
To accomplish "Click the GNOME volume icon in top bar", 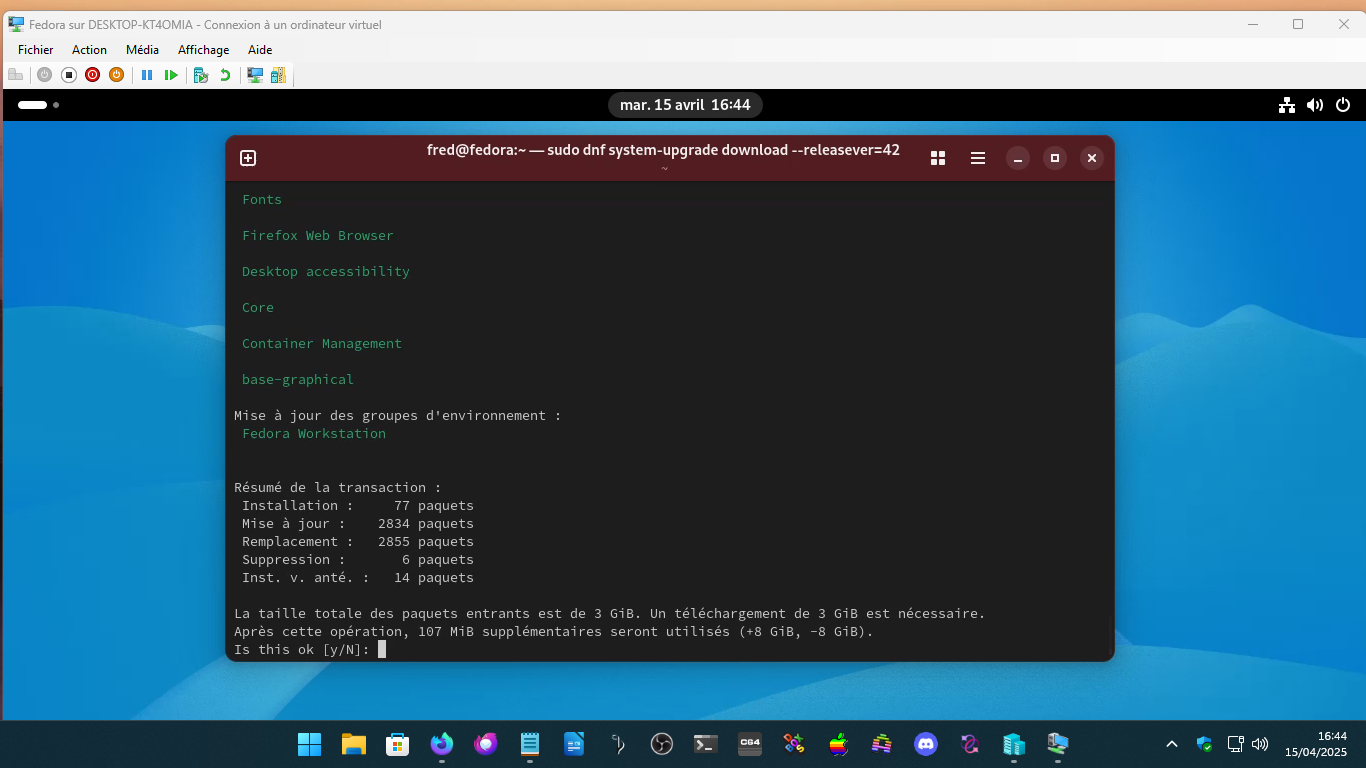I will pyautogui.click(x=1315, y=105).
